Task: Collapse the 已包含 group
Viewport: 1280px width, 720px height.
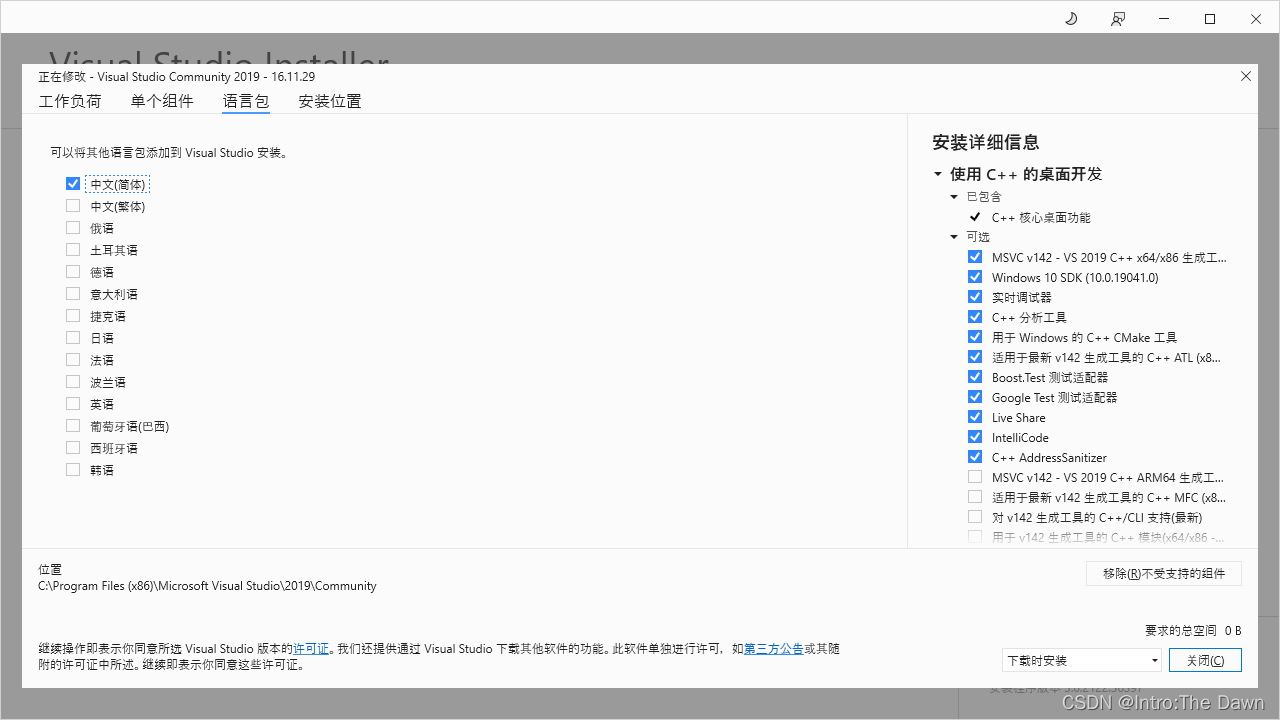Action: pyautogui.click(x=954, y=197)
